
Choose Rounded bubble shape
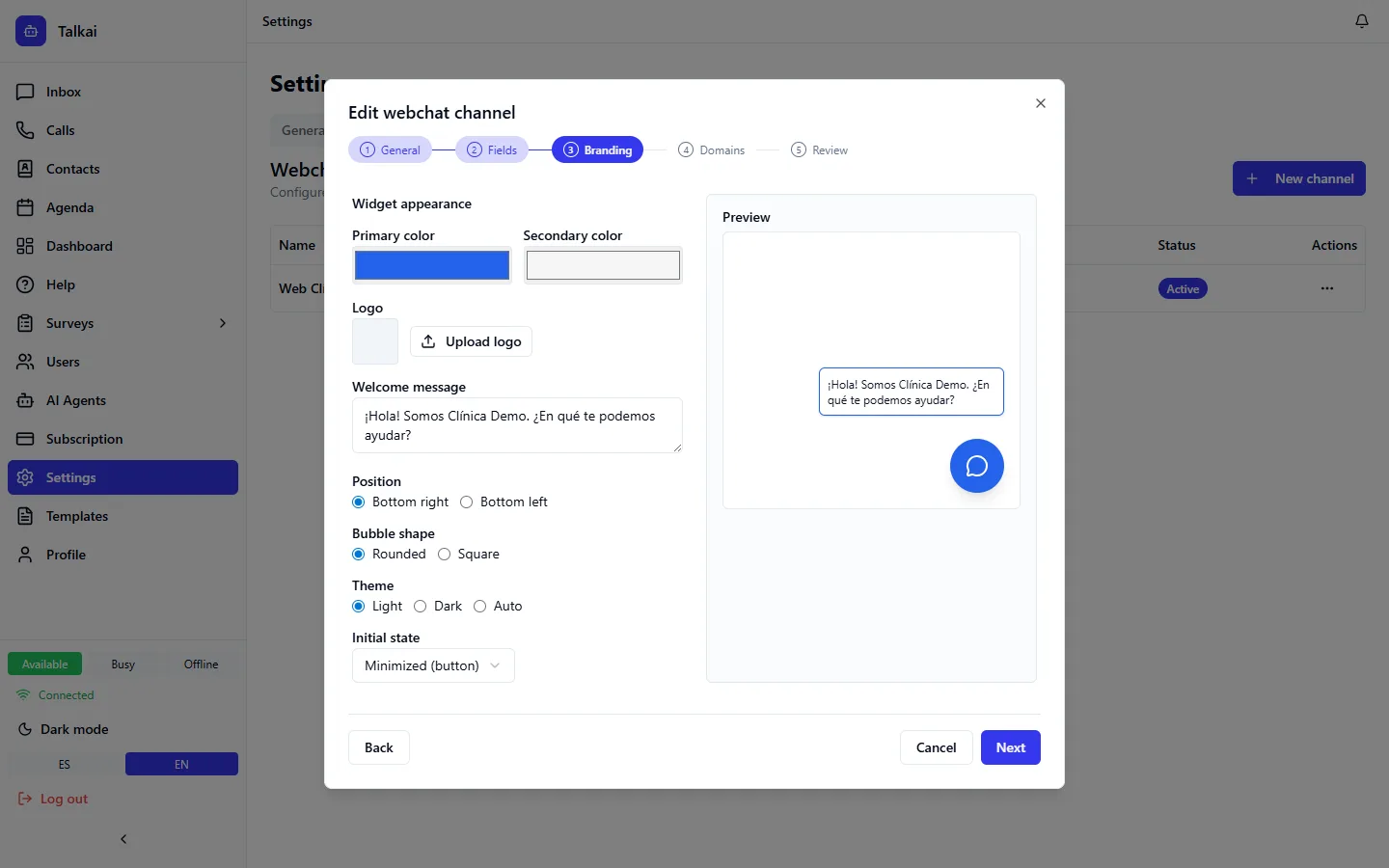[359, 555]
